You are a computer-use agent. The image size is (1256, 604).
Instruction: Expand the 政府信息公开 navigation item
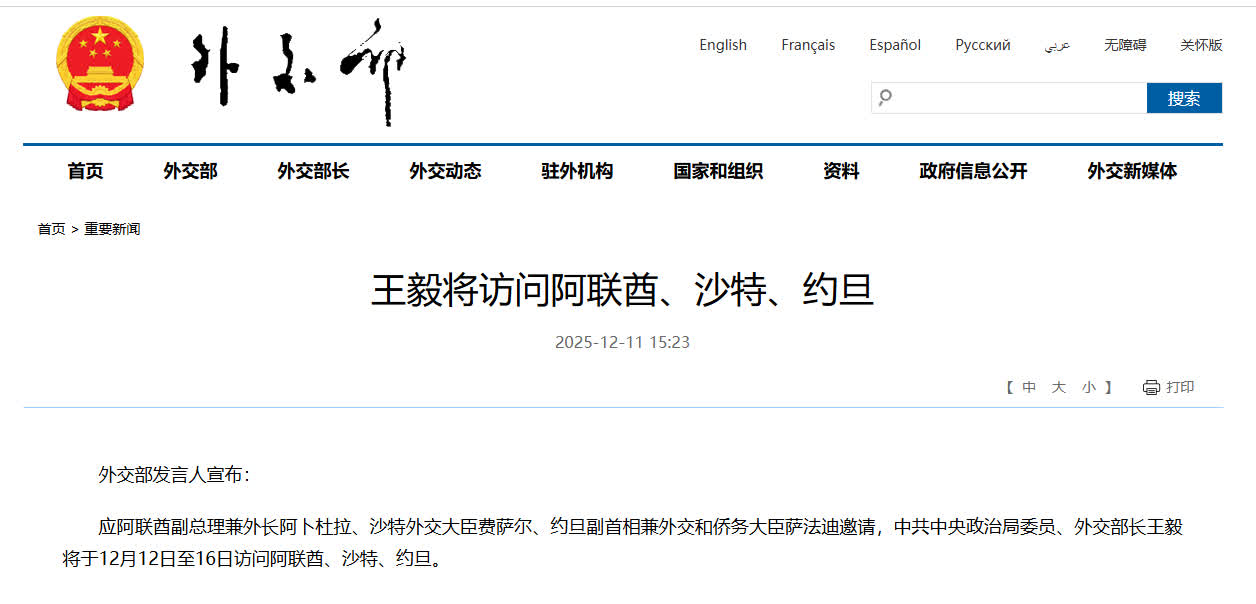(x=973, y=171)
